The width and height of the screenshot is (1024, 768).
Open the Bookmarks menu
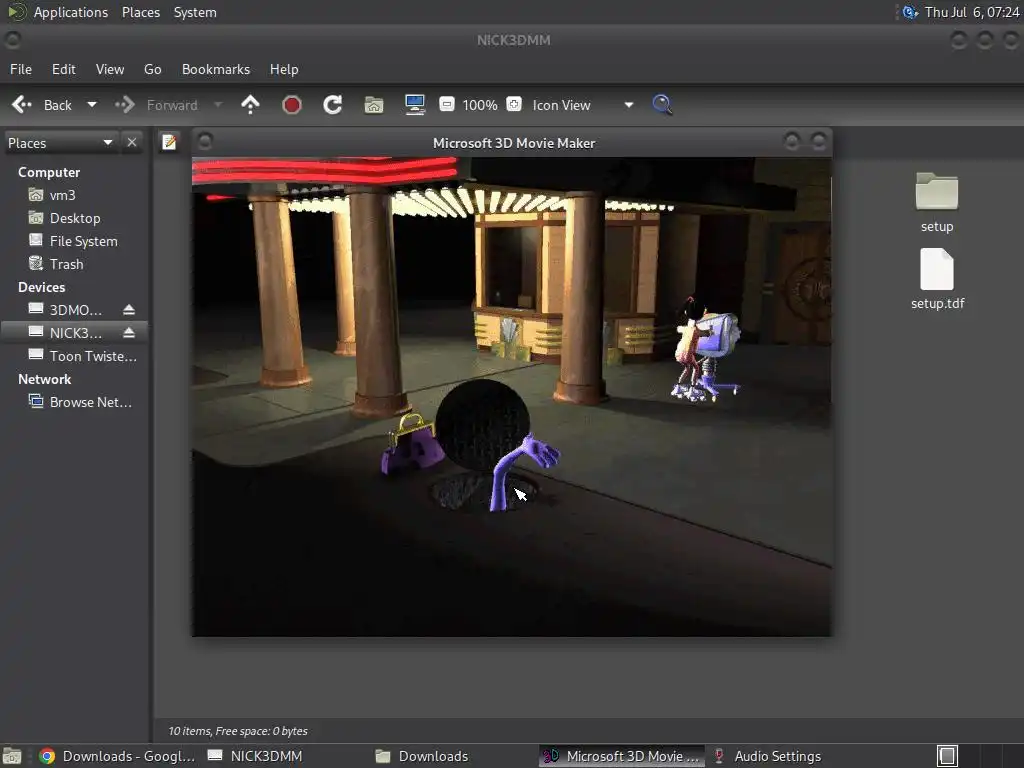coord(216,69)
